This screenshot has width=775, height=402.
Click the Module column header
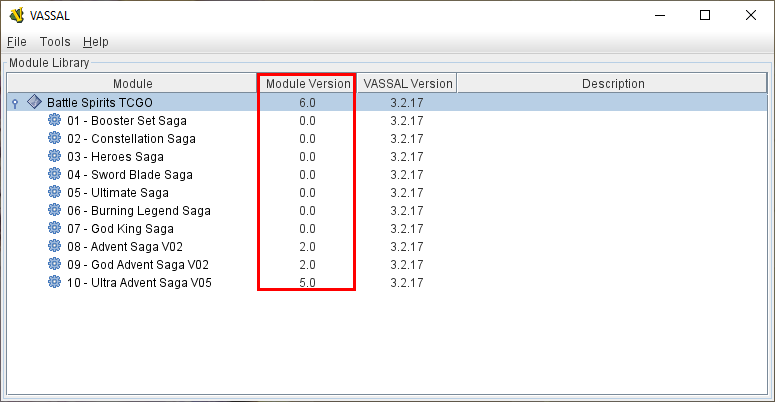(132, 84)
